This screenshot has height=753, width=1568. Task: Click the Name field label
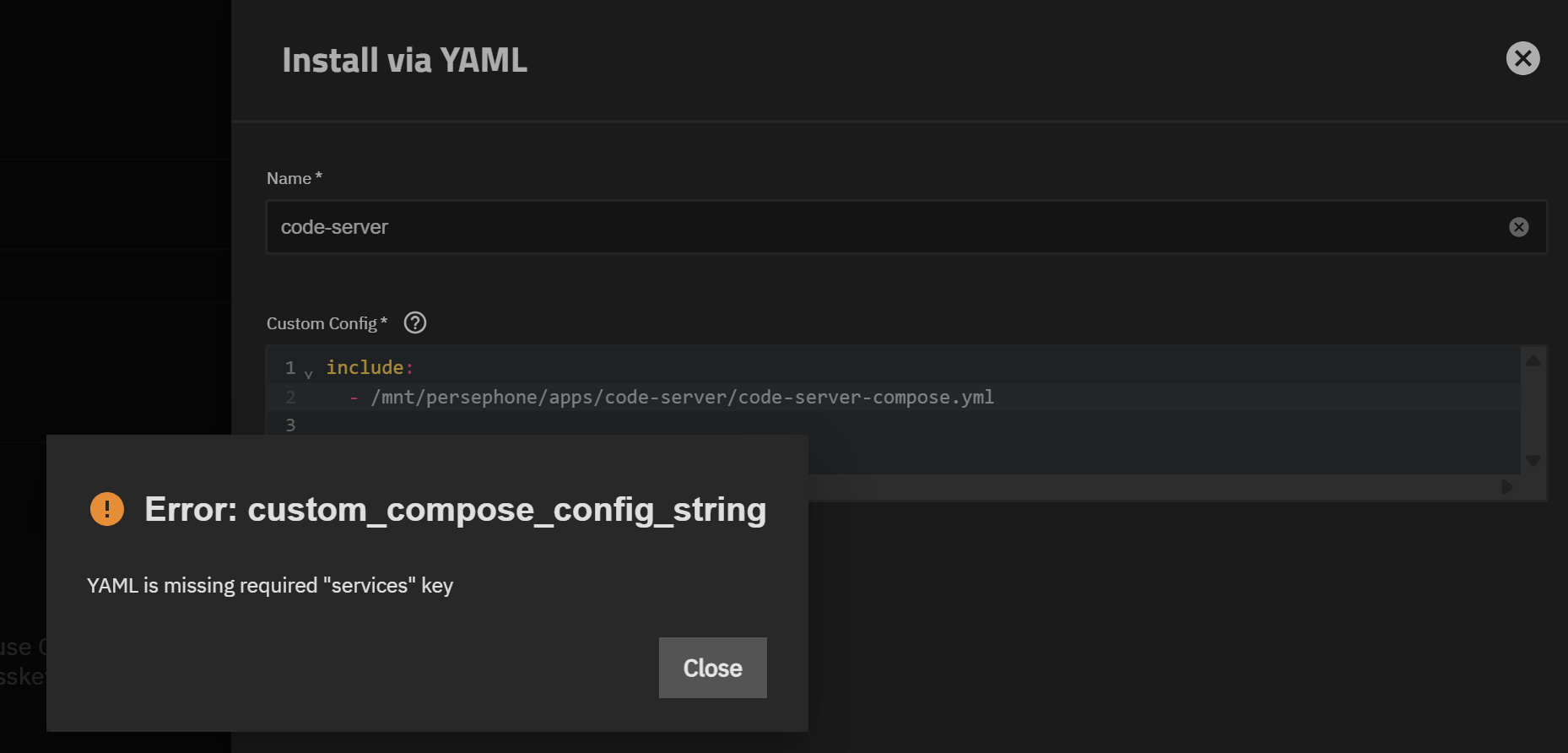[x=289, y=178]
